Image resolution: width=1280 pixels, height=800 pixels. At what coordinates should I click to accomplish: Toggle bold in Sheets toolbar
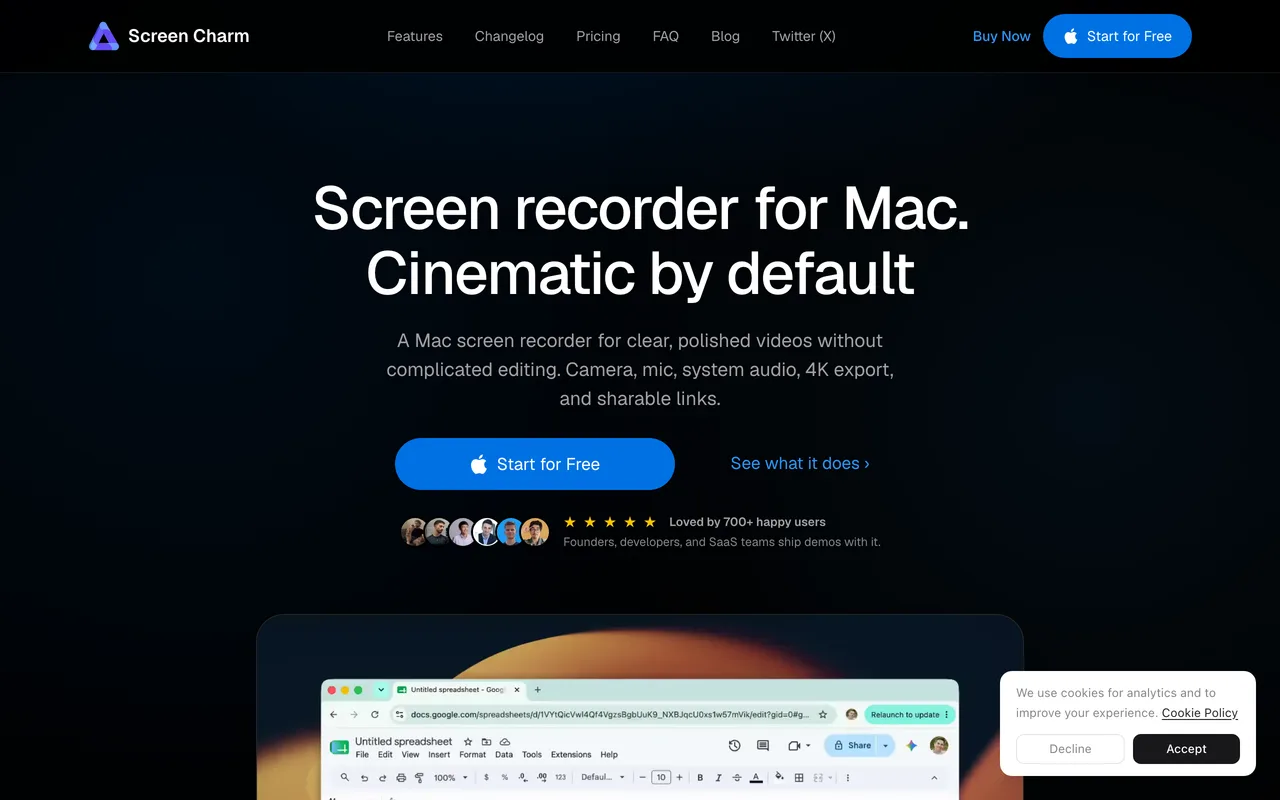[700, 777]
